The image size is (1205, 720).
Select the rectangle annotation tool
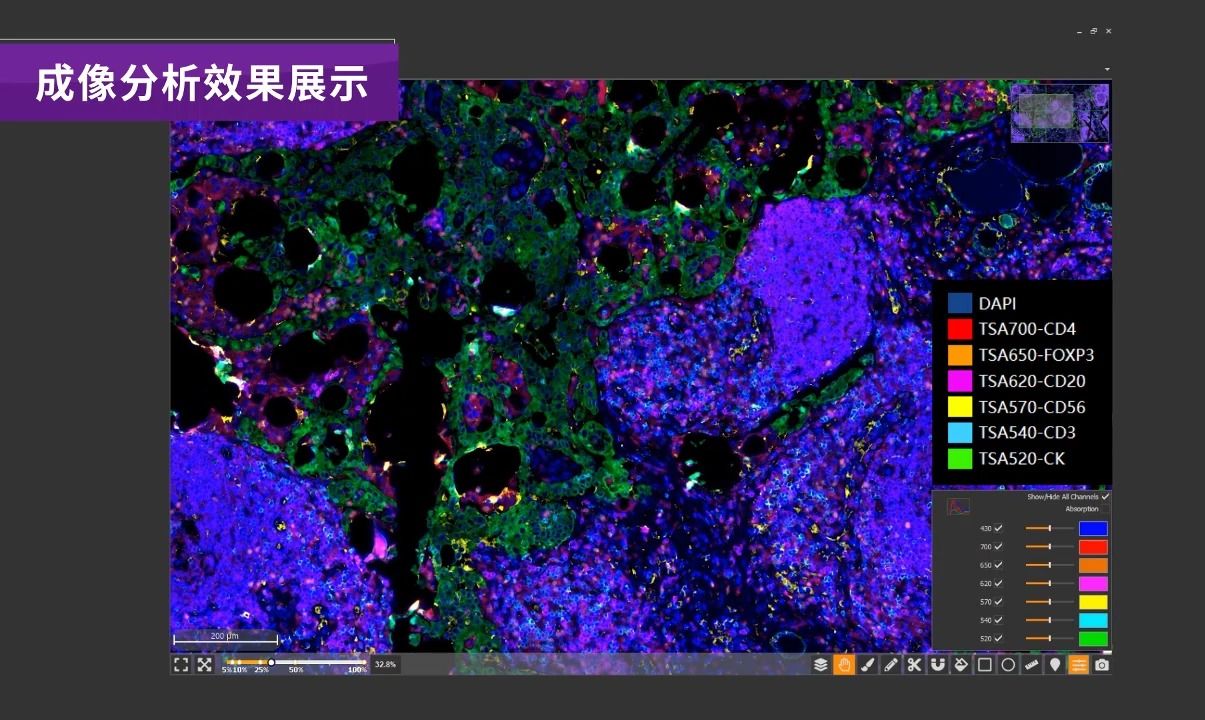tap(985, 664)
